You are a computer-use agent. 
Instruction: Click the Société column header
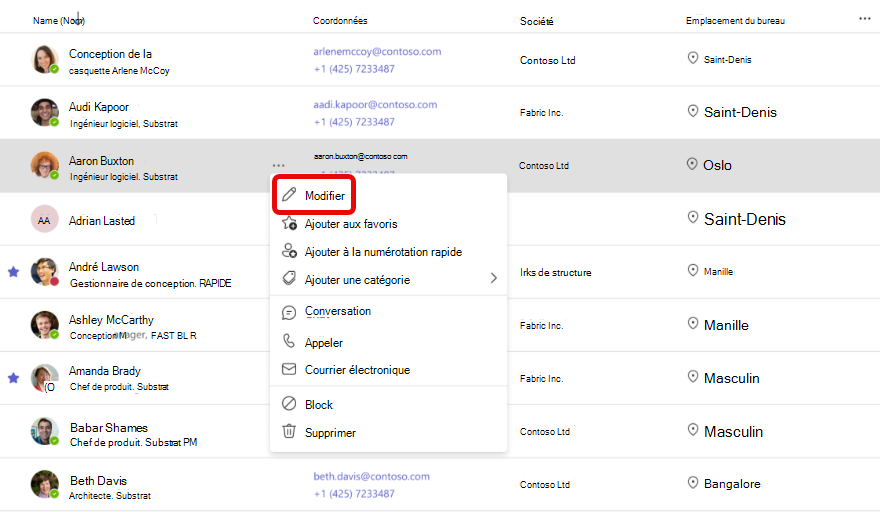point(537,21)
